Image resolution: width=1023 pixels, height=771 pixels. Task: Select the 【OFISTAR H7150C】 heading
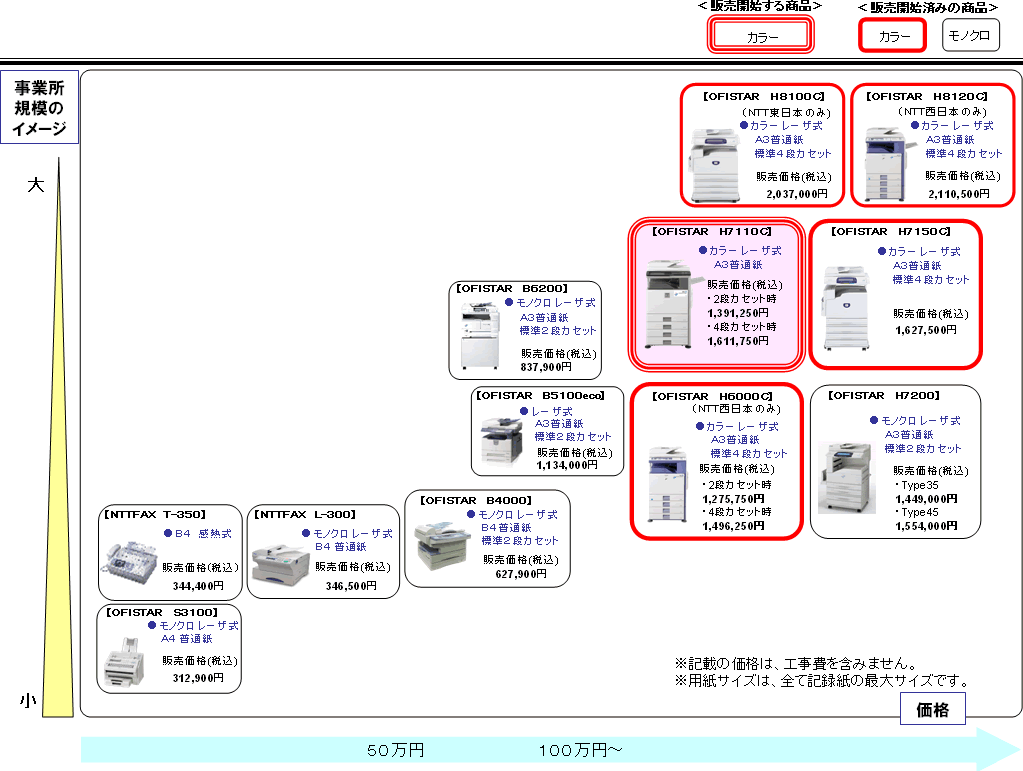point(891,232)
